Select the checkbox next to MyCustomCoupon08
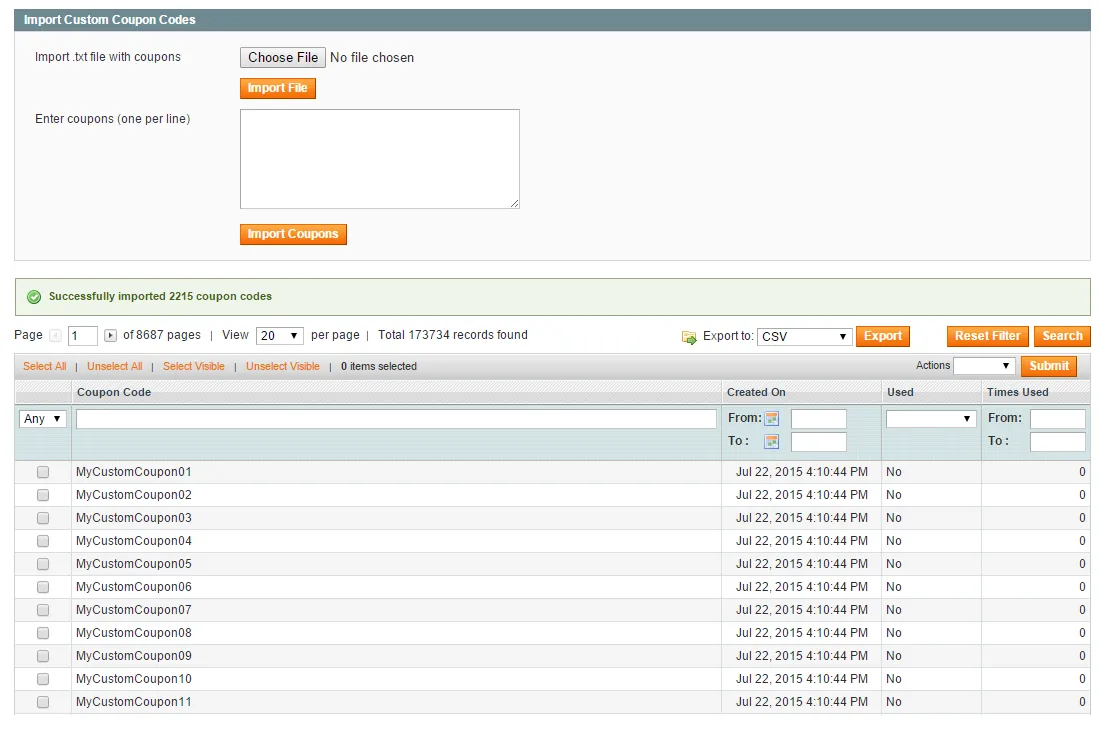1100x735 pixels. tap(43, 633)
